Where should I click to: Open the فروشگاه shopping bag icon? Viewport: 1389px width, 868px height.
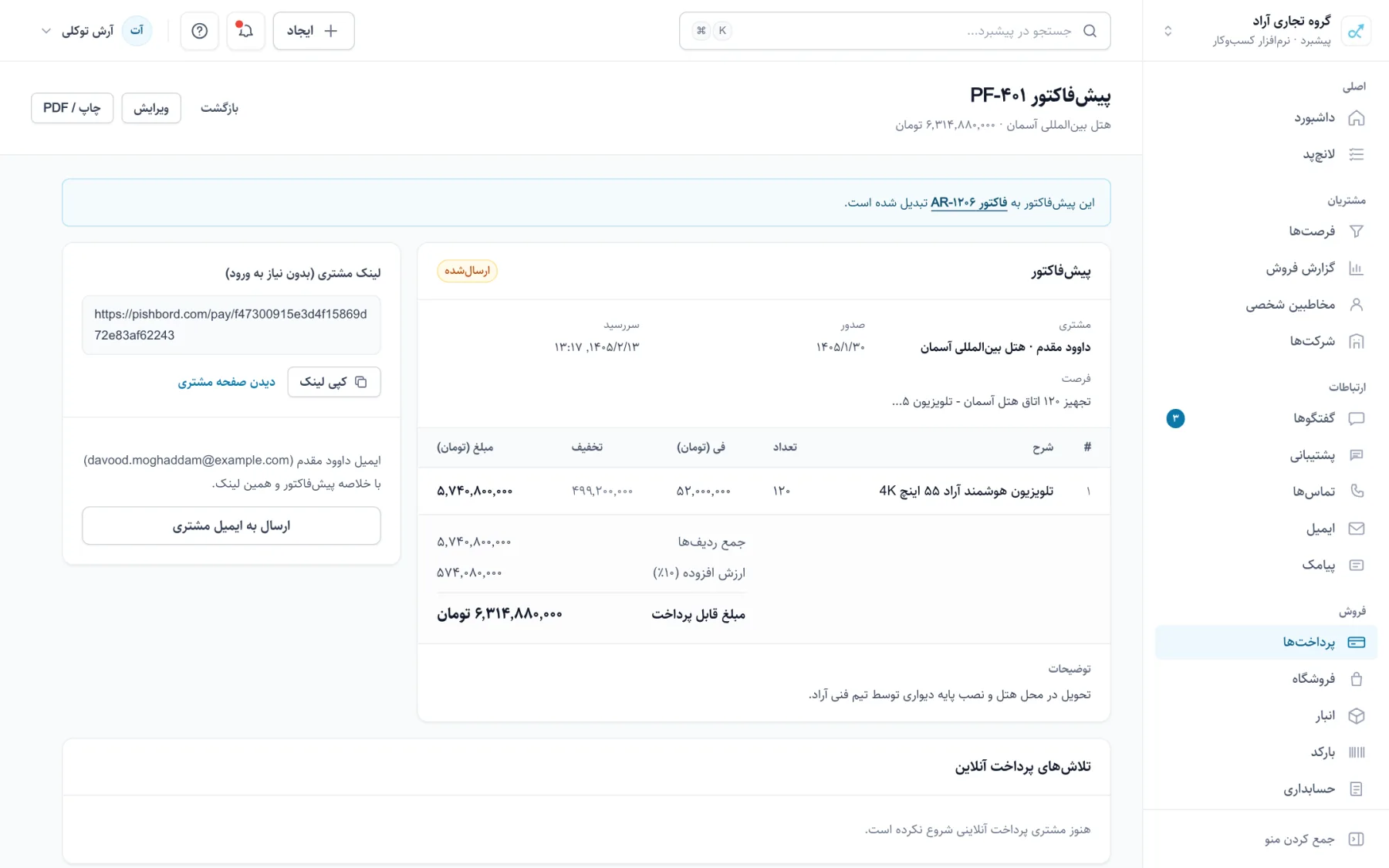[1356, 679]
